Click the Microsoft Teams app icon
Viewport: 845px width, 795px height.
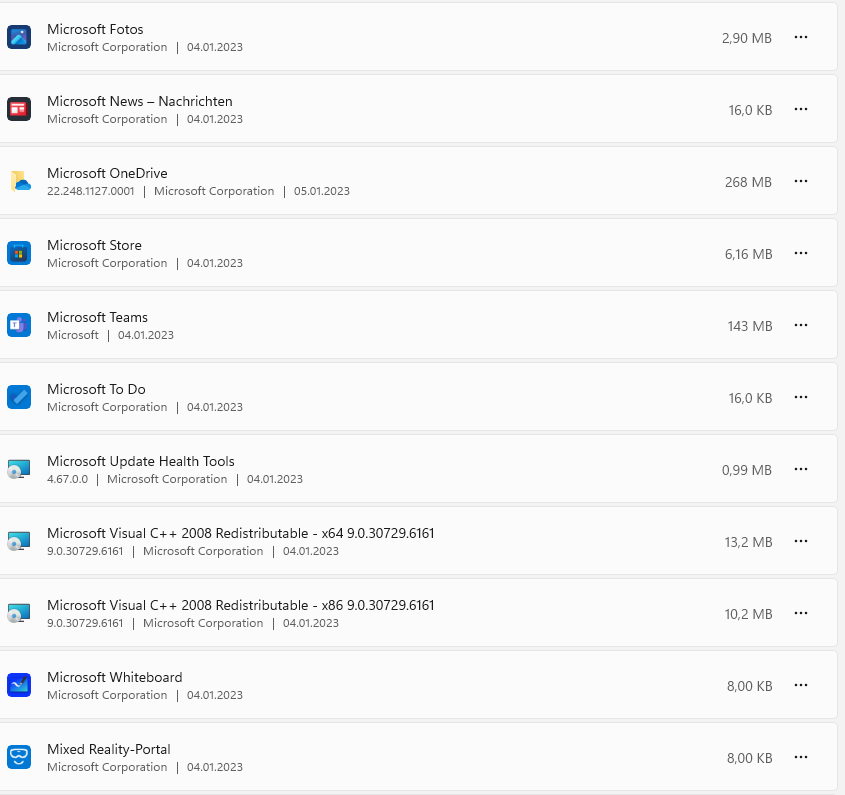coord(19,325)
